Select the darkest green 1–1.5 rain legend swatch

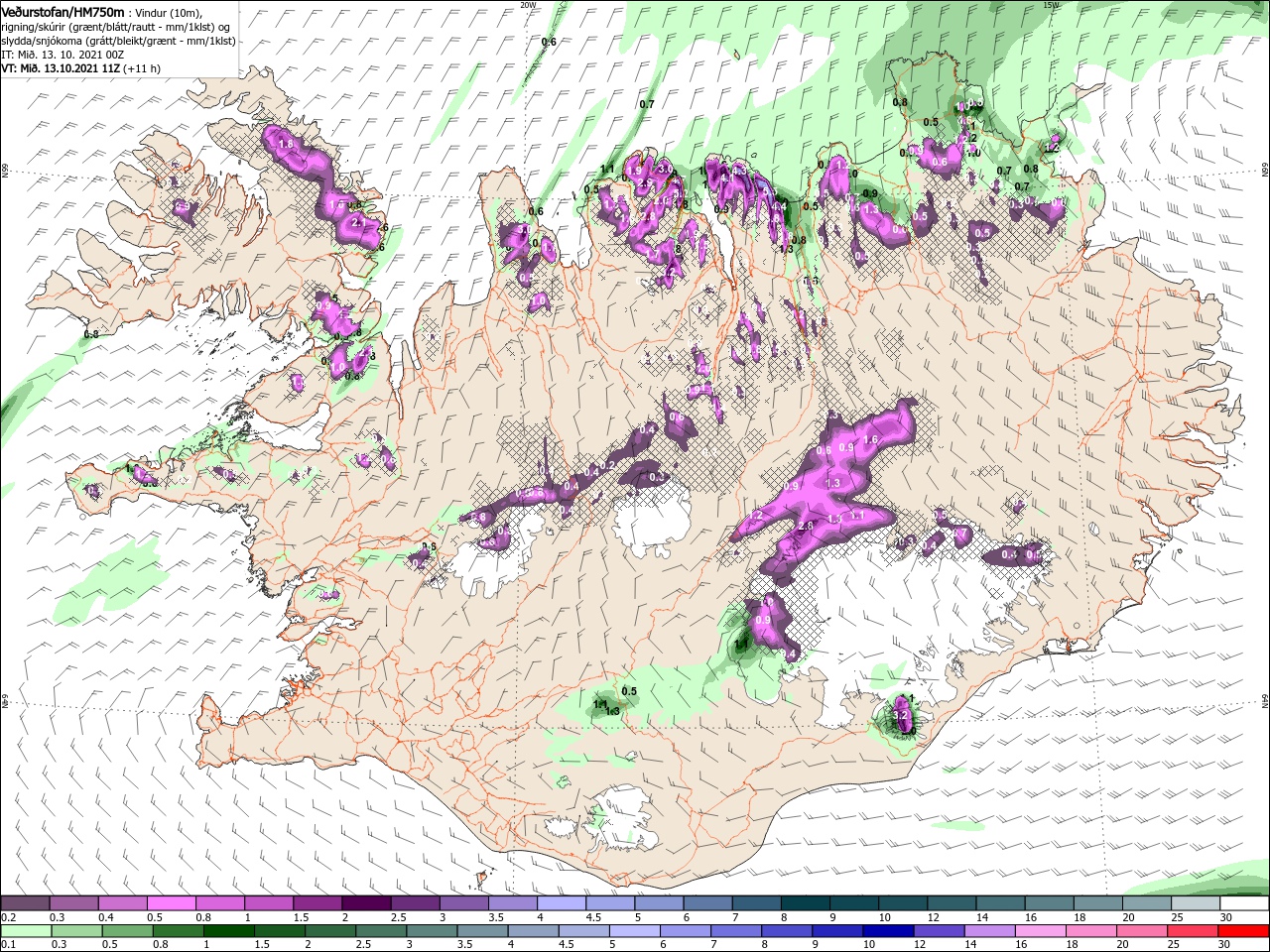click(x=227, y=931)
